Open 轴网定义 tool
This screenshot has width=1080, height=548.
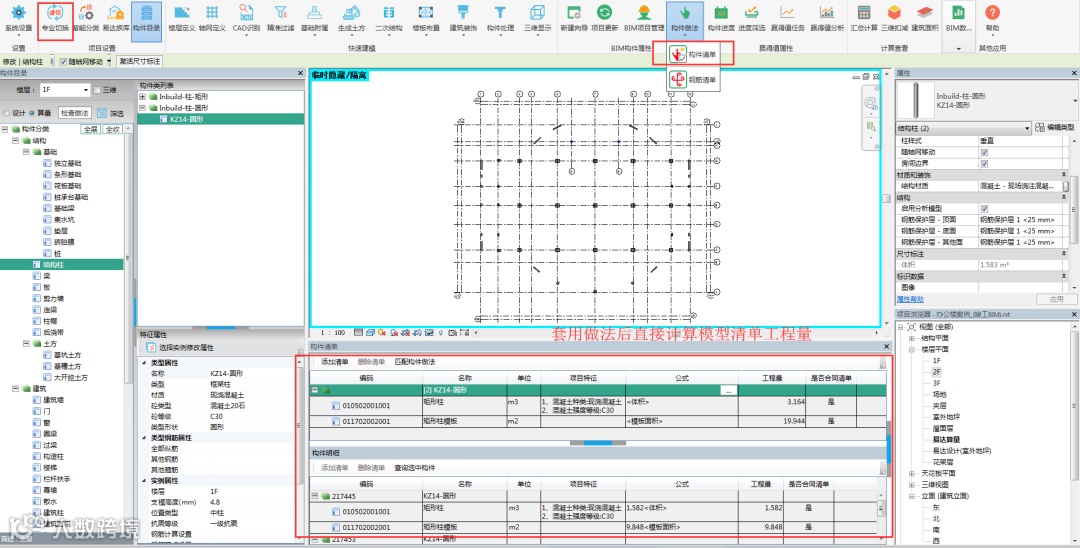tap(212, 19)
